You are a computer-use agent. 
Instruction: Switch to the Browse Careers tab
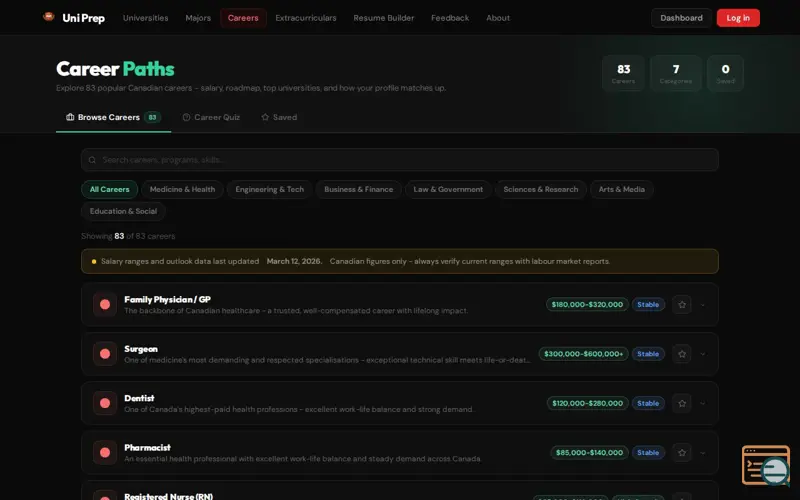click(x=113, y=117)
